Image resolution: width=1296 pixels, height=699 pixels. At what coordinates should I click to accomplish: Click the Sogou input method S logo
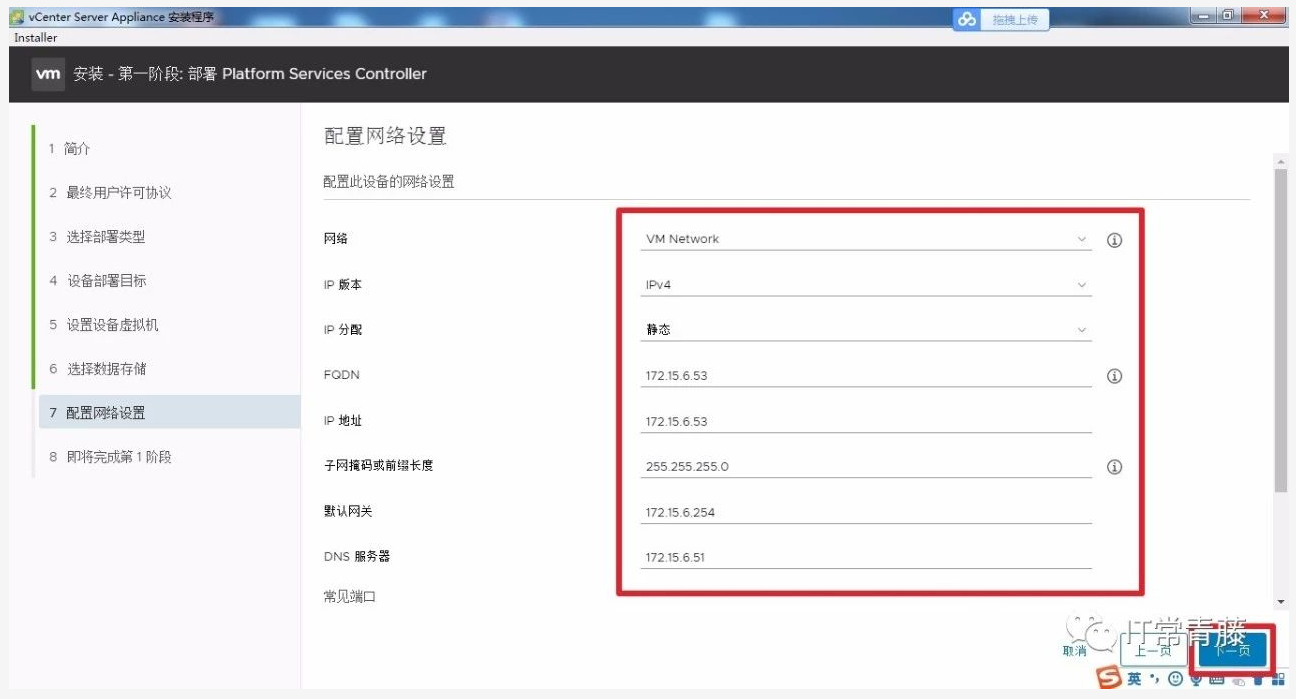(1107, 678)
